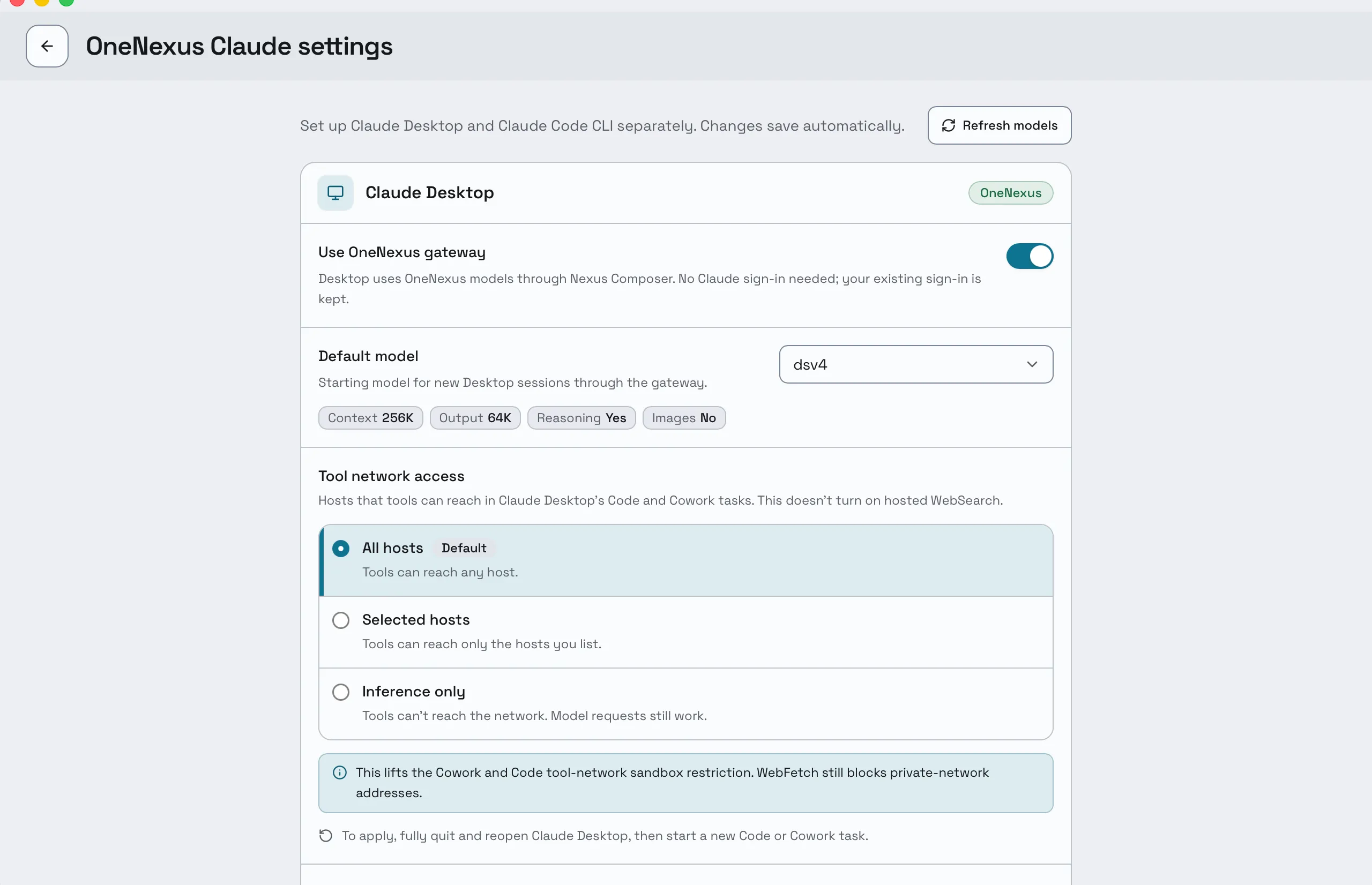Screen dimensions: 1372x885
Task: Click the OneNexus Claude settings page title
Action: 239,46
